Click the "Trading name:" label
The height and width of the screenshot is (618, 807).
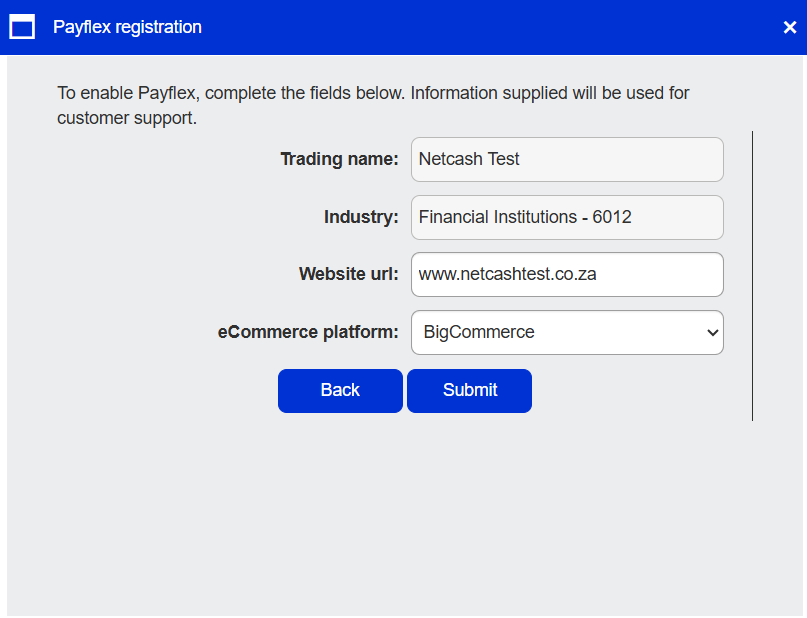pyautogui.click(x=339, y=159)
